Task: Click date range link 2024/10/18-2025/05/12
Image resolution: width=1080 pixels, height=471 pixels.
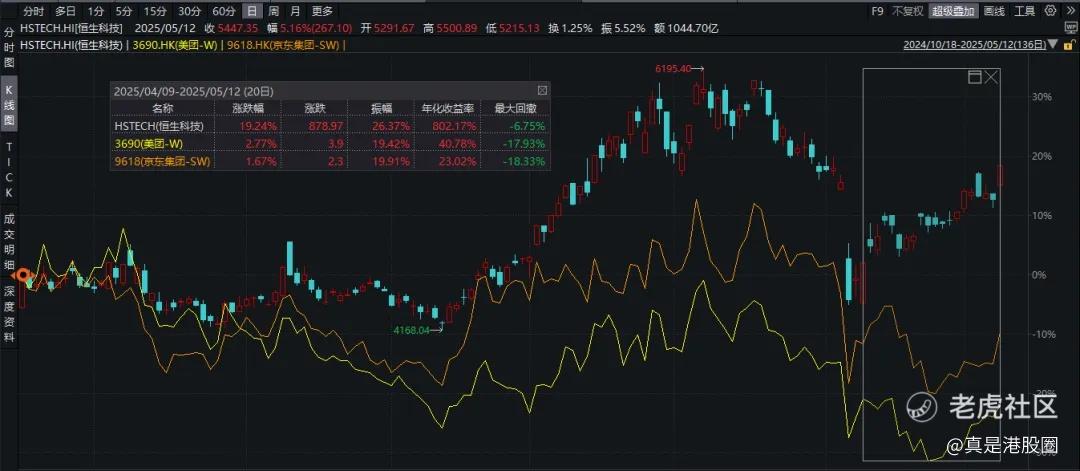Action: click(976, 45)
